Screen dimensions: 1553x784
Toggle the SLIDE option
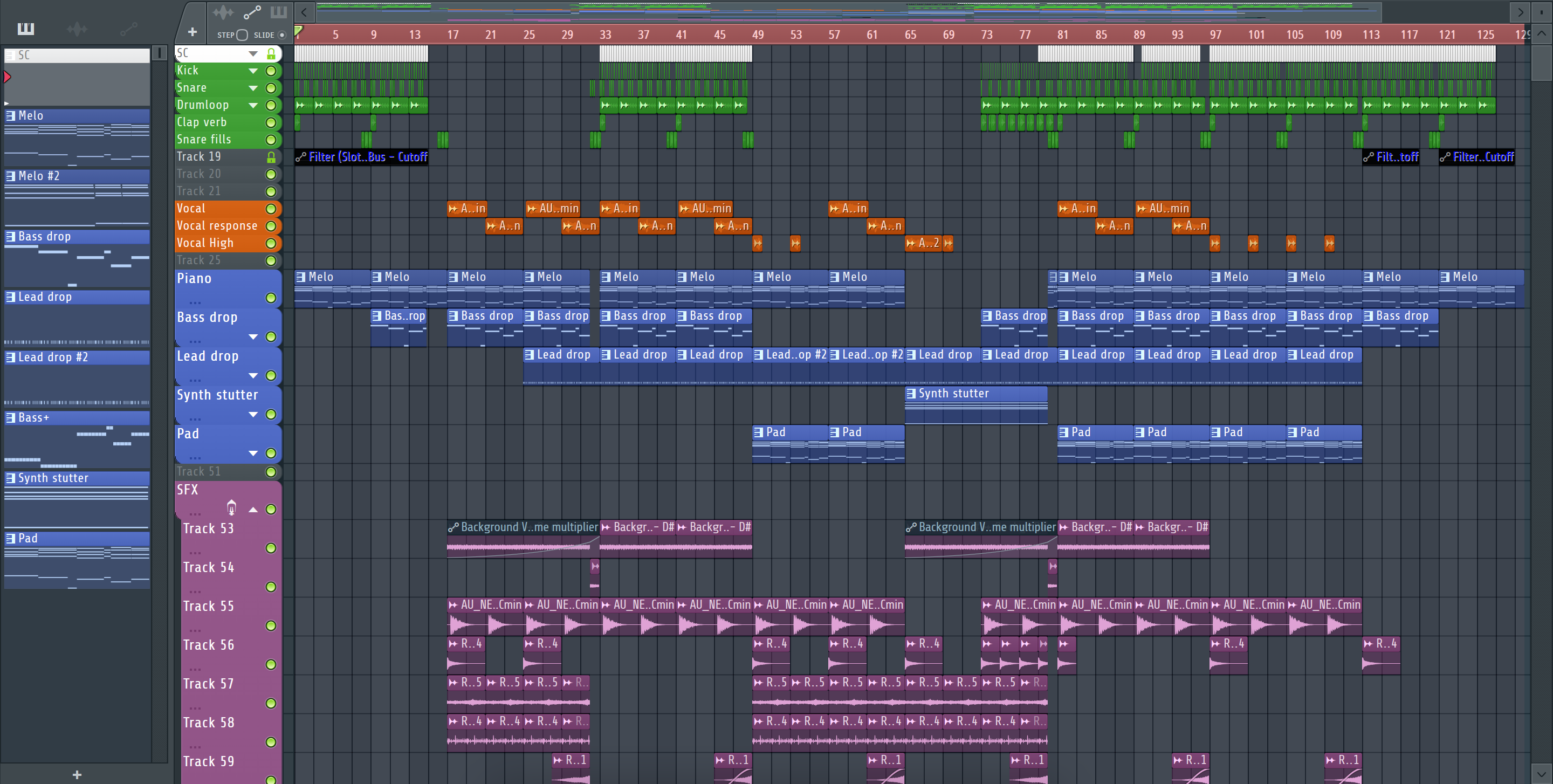coord(281,35)
